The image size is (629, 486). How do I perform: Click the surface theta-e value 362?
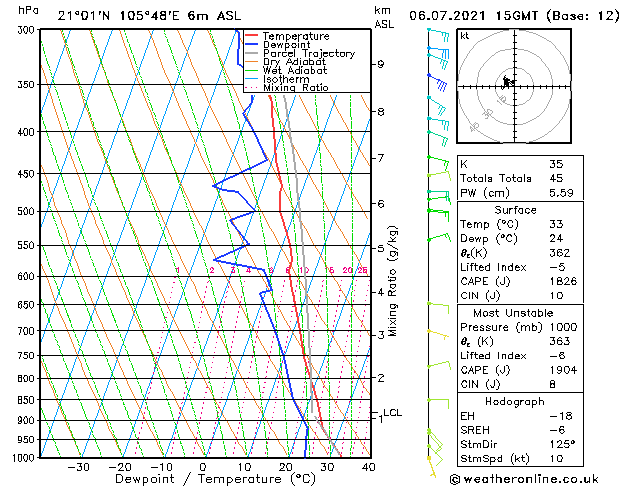(x=560, y=253)
